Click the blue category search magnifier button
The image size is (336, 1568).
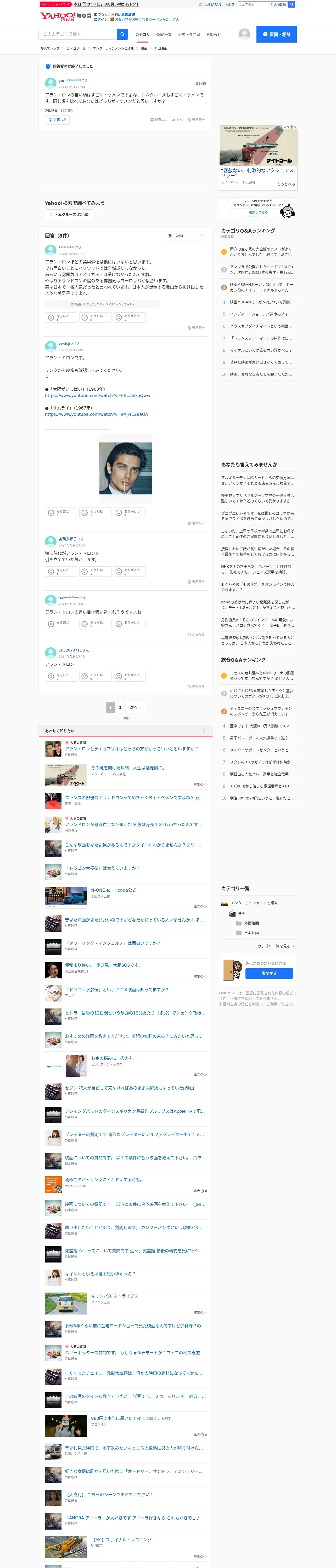[x=122, y=34]
